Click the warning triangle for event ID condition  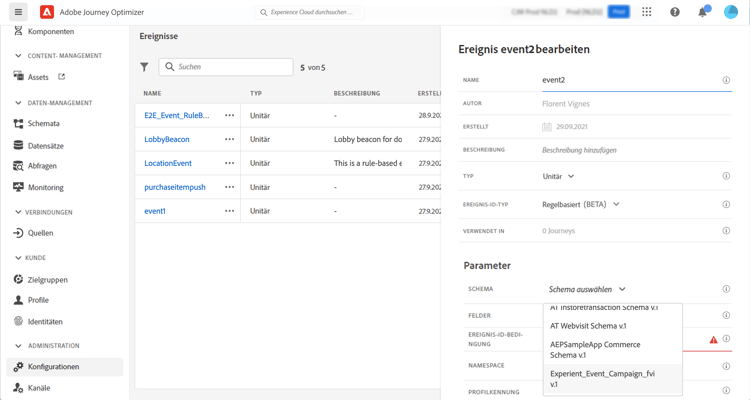click(713, 340)
